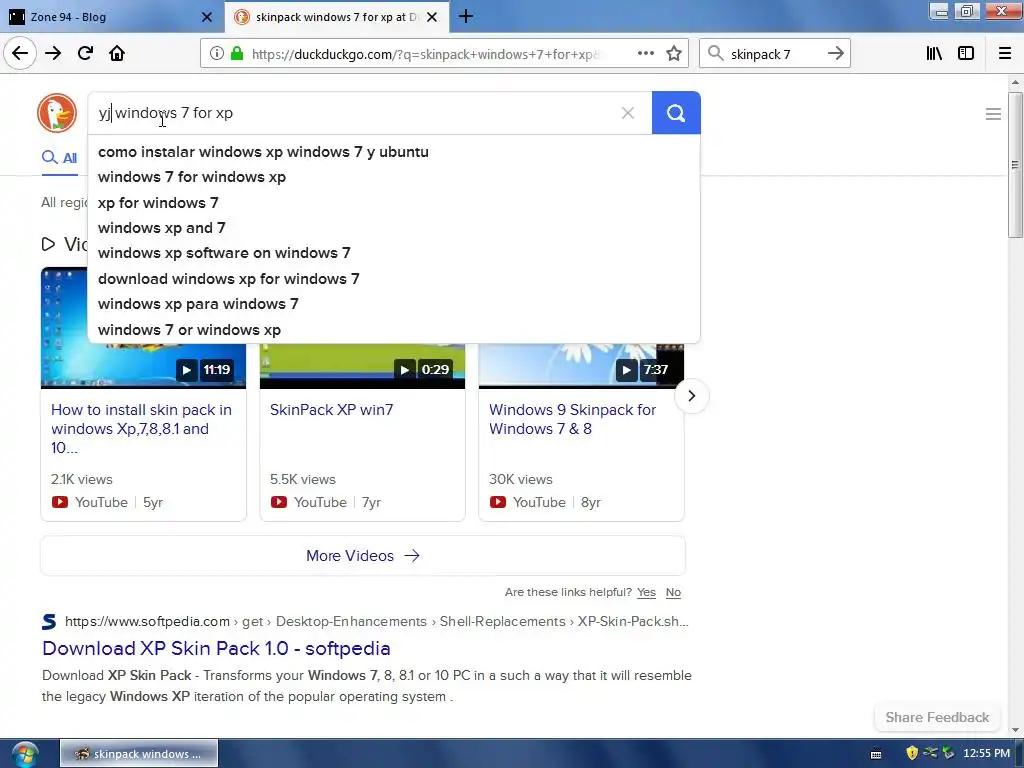Viewport: 1024px width, 768px height.
Task: Reload the current page
Action: (x=85, y=54)
